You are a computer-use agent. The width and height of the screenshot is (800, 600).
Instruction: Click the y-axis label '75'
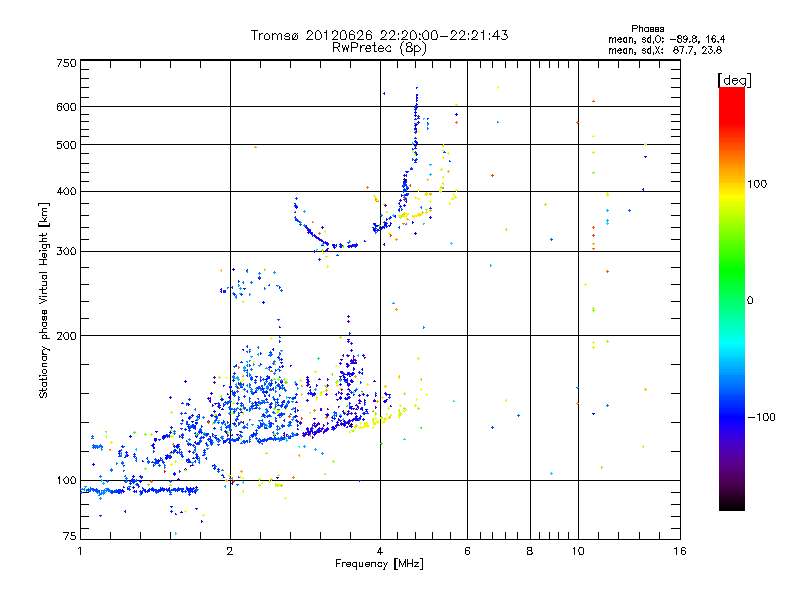[x=70, y=536]
